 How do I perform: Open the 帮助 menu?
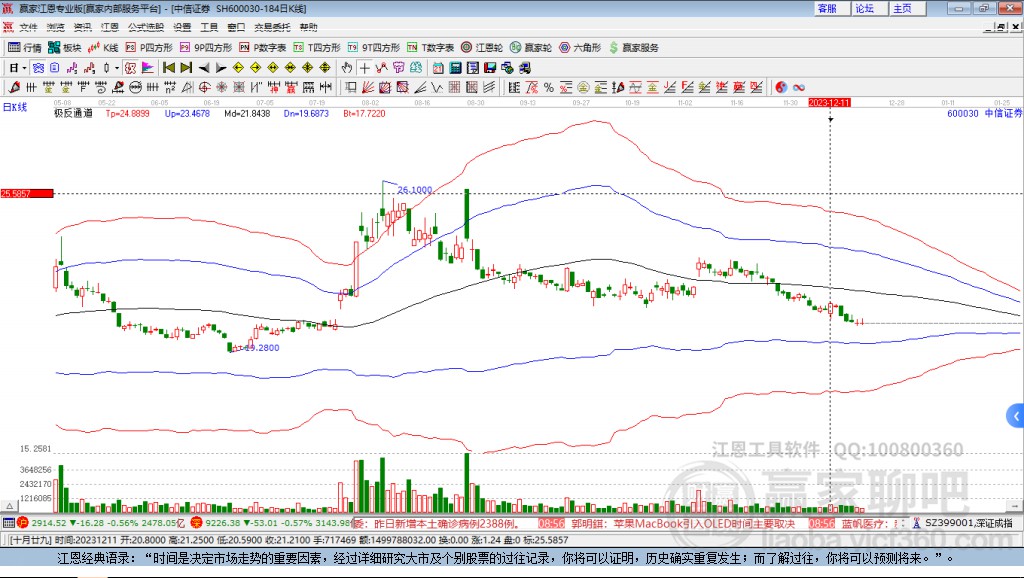coord(308,27)
